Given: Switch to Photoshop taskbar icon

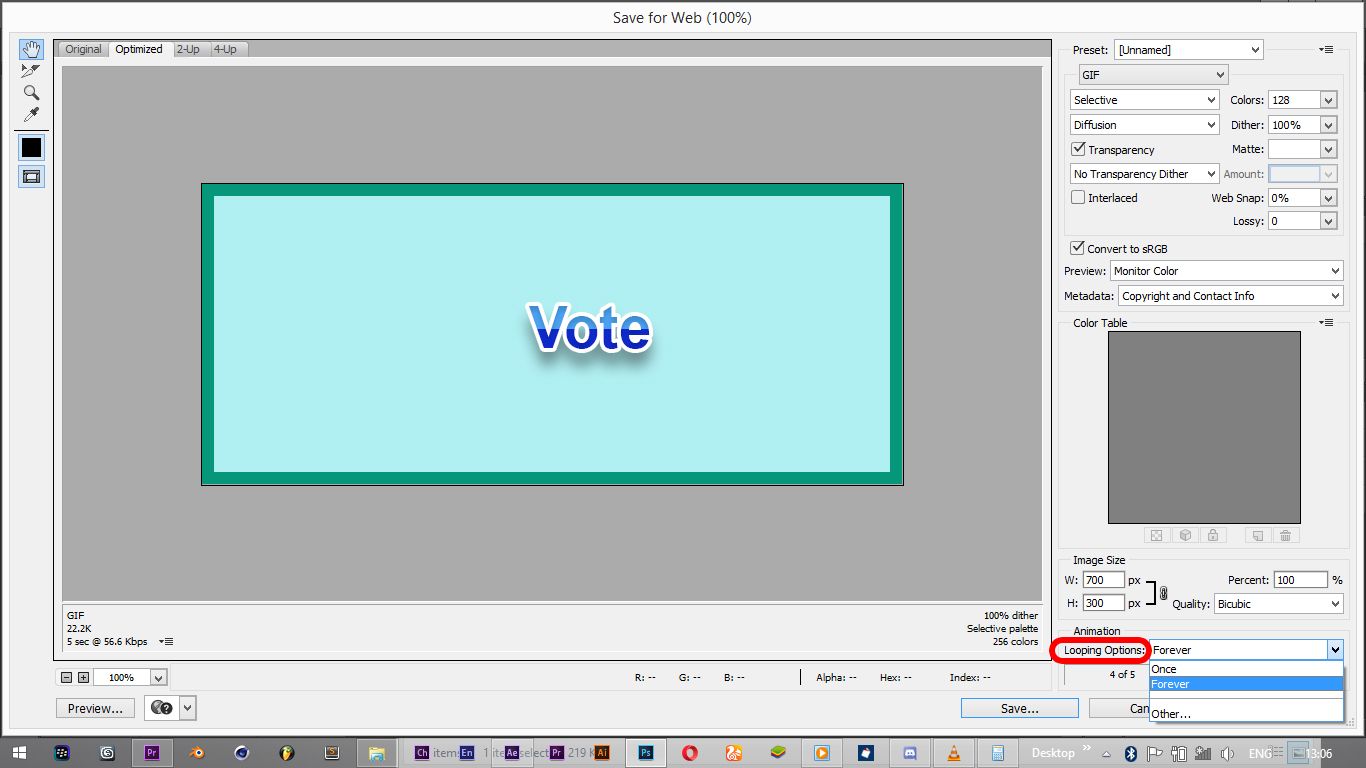Looking at the screenshot, I should pyautogui.click(x=646, y=753).
